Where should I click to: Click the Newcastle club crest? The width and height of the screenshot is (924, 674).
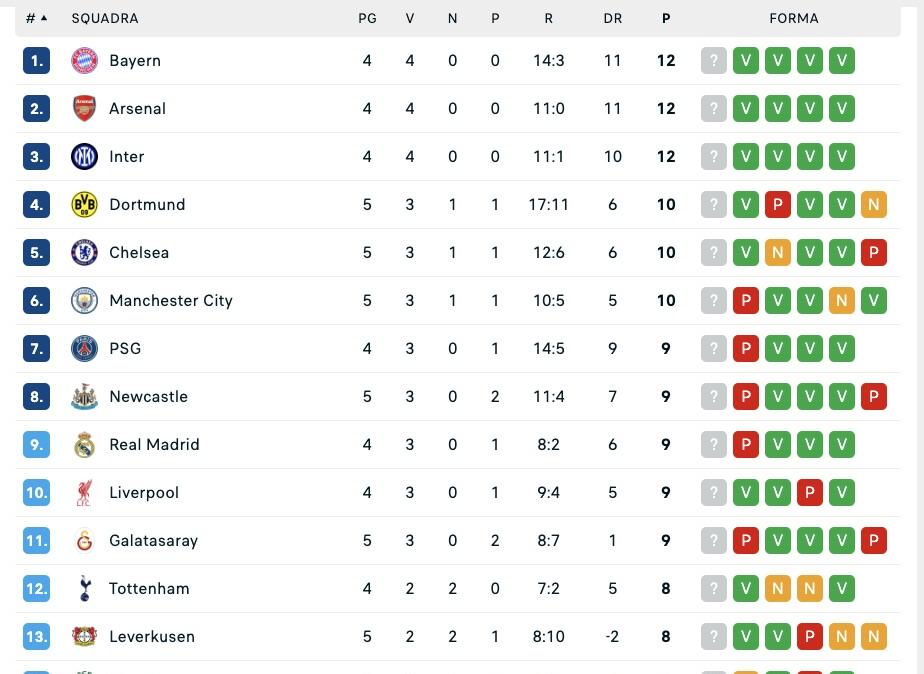pos(85,396)
